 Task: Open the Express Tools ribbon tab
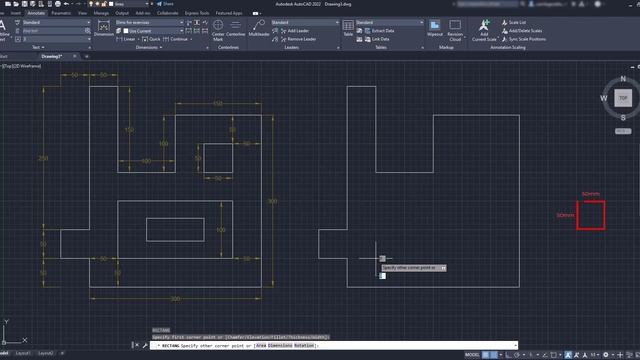pyautogui.click(x=197, y=13)
